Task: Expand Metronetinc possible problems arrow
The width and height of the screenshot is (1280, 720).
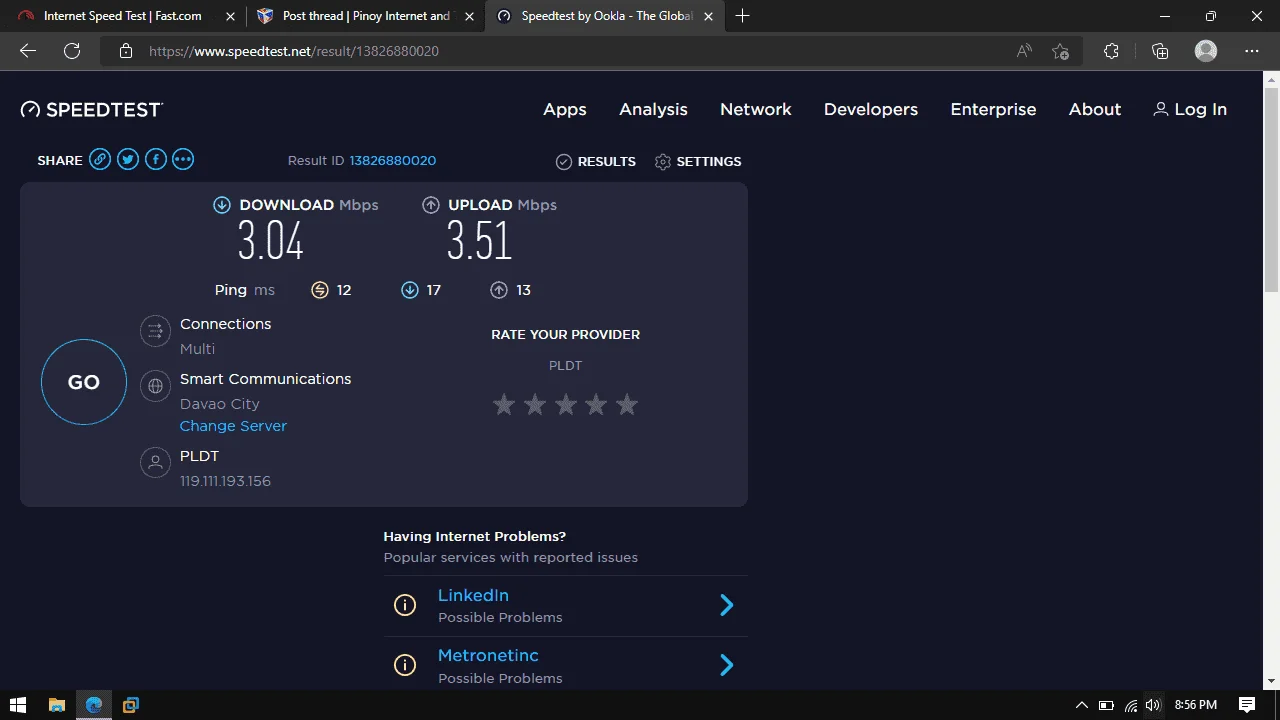Action: coord(727,665)
